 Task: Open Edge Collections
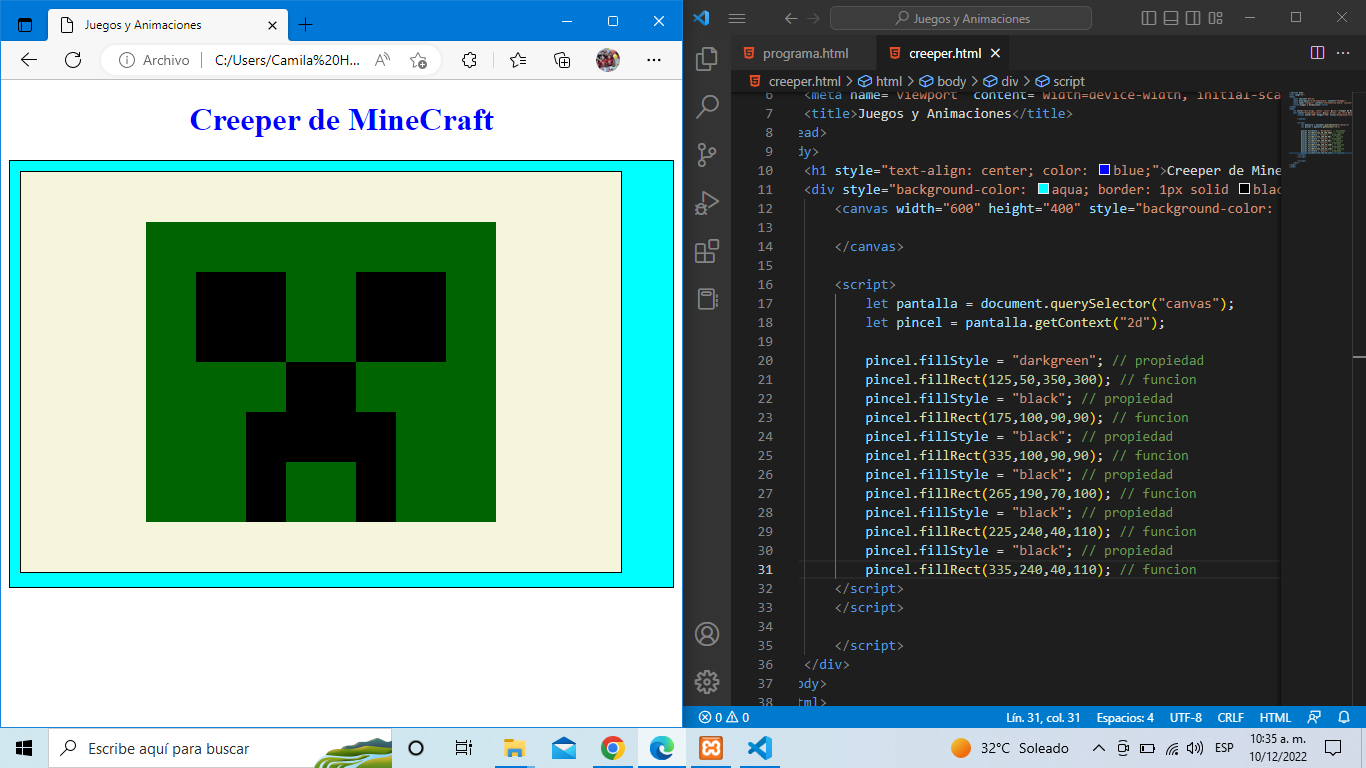[x=562, y=60]
